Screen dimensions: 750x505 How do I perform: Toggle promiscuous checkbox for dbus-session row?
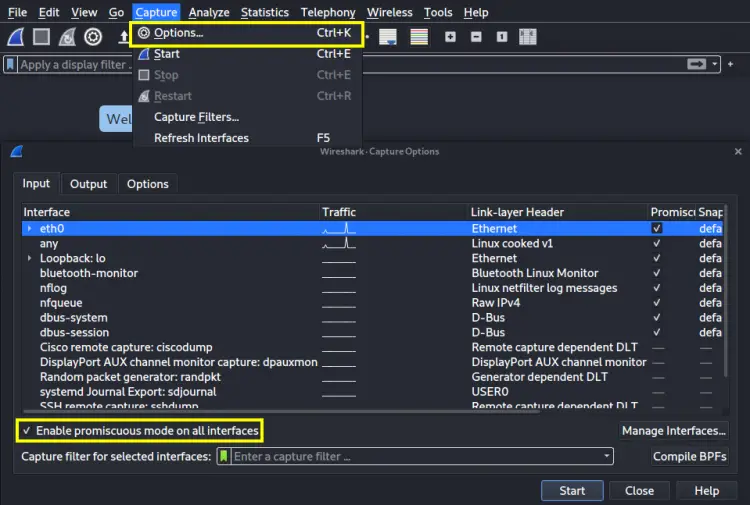click(657, 332)
